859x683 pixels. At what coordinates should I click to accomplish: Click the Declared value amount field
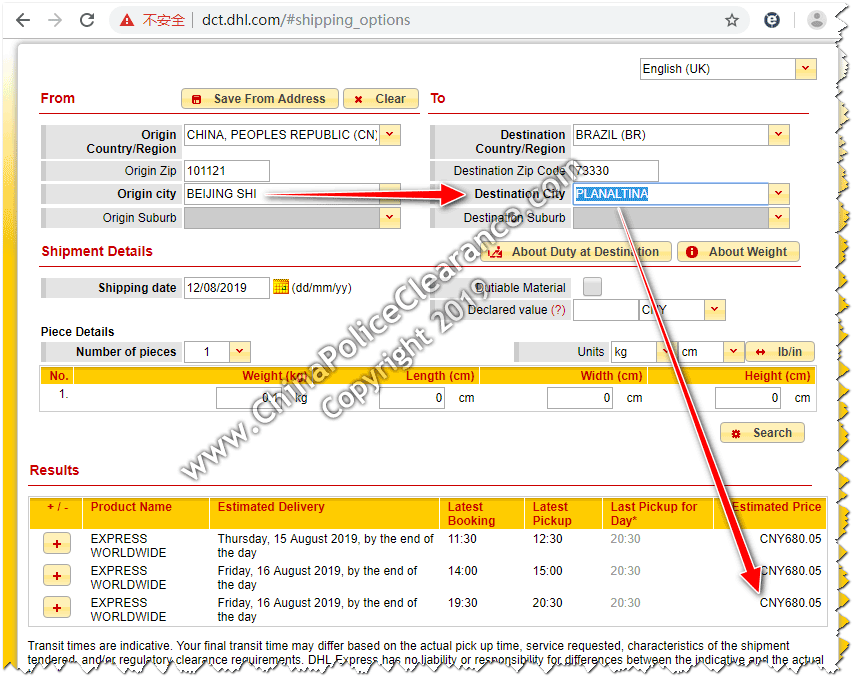point(606,310)
